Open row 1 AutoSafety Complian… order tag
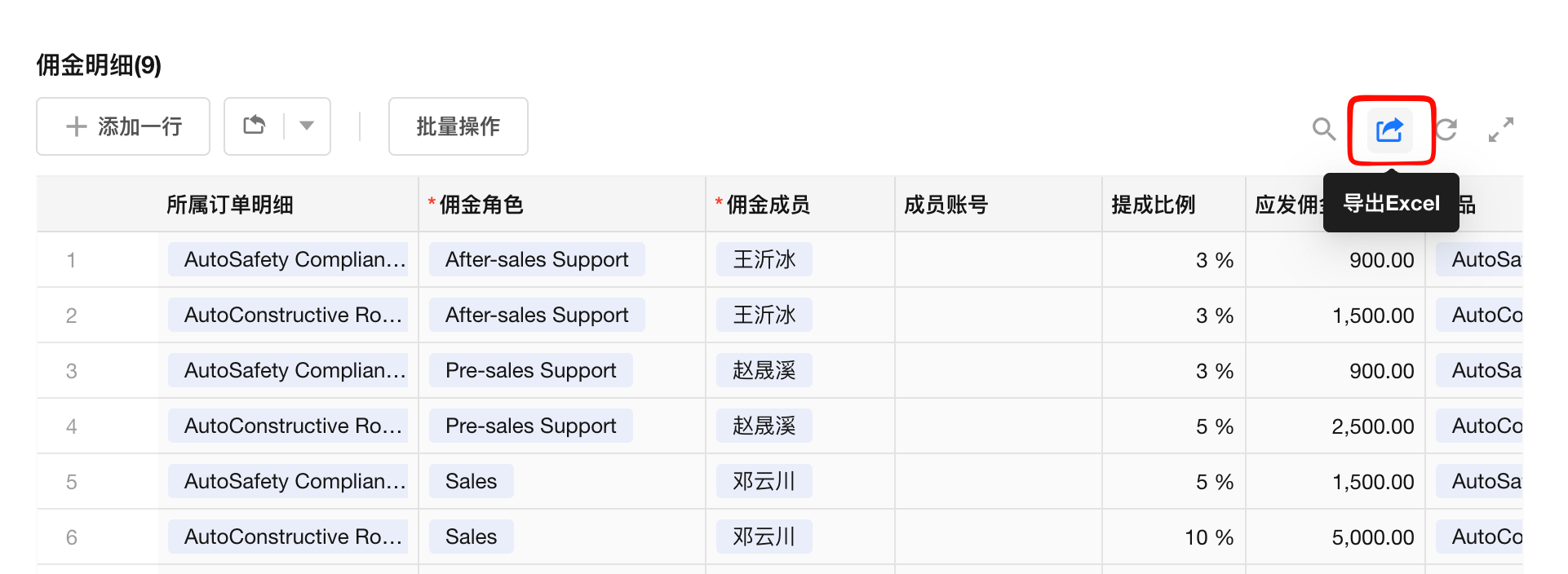Viewport: 1568px width, 574px height. [288, 259]
